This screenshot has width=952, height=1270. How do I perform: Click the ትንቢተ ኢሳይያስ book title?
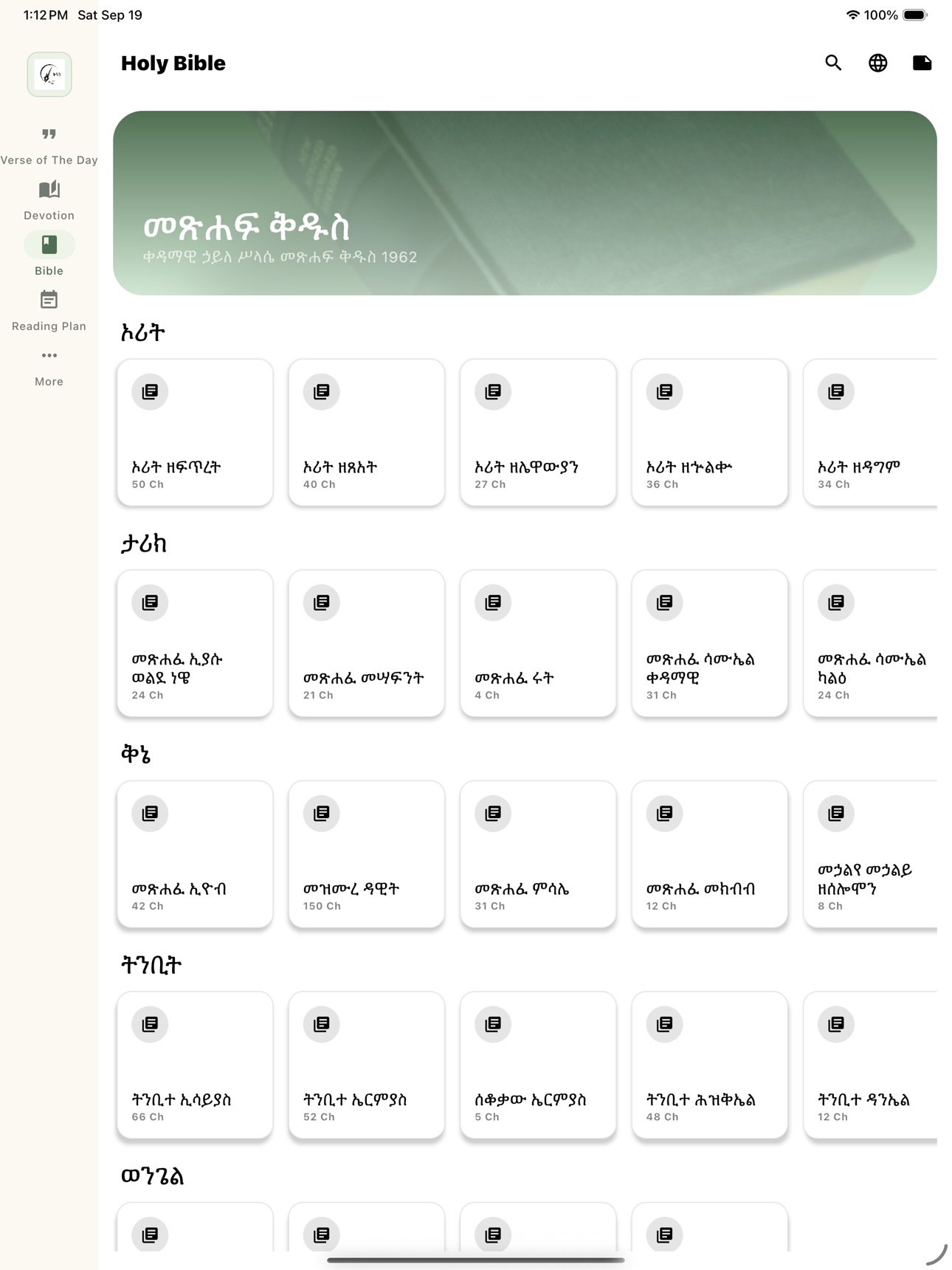point(182,1099)
